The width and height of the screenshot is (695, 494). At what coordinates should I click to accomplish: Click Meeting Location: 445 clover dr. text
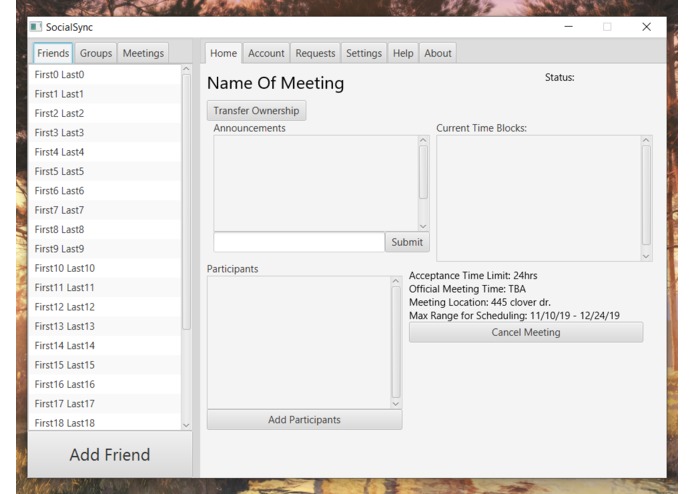pos(480,302)
